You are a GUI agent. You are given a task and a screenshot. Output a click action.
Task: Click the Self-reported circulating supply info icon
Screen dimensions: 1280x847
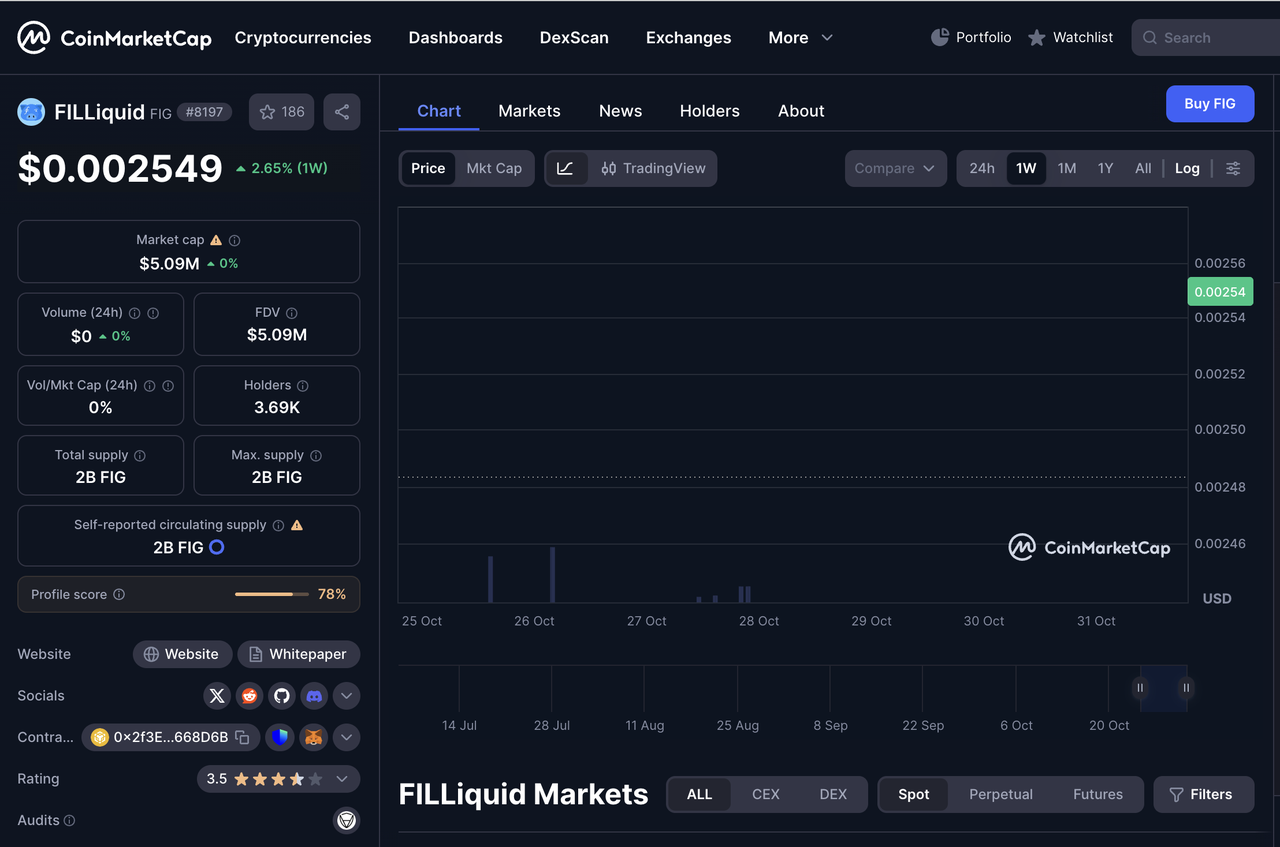point(279,525)
